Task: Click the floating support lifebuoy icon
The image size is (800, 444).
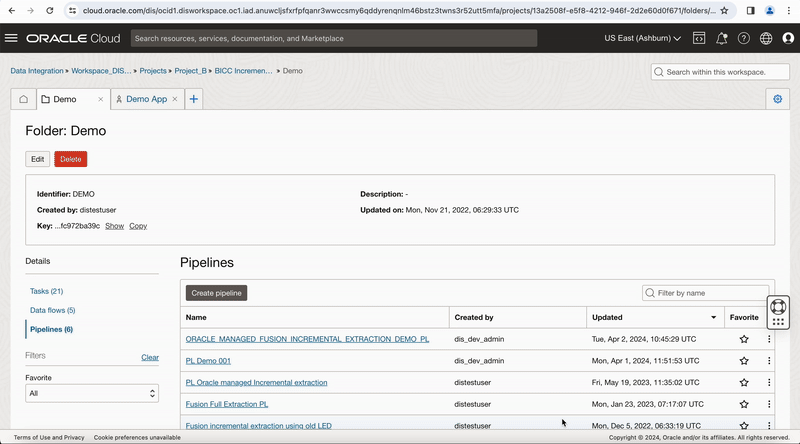Action: pyautogui.click(x=778, y=307)
